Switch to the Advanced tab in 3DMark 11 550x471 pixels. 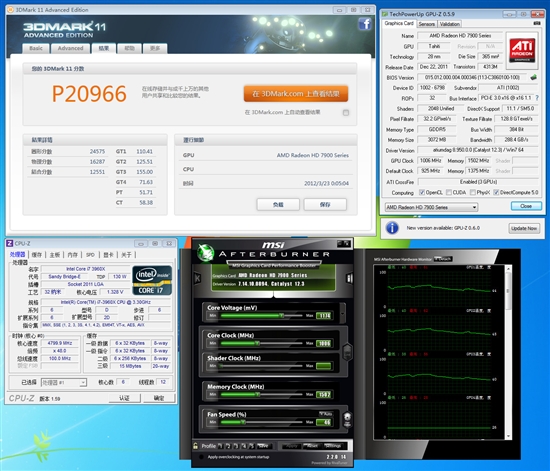[70, 48]
